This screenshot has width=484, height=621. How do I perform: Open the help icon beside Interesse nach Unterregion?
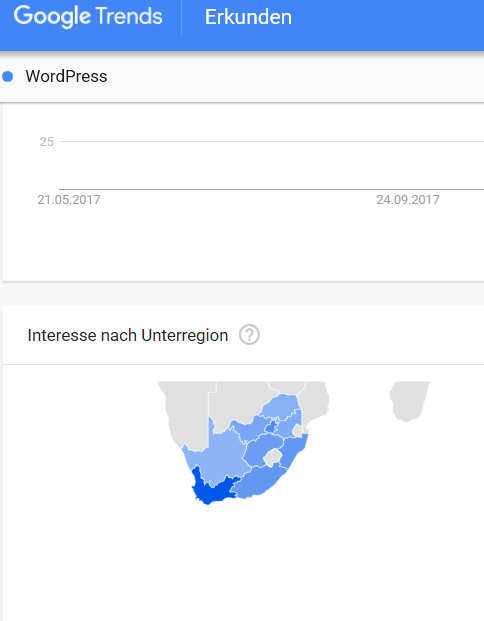click(x=249, y=335)
